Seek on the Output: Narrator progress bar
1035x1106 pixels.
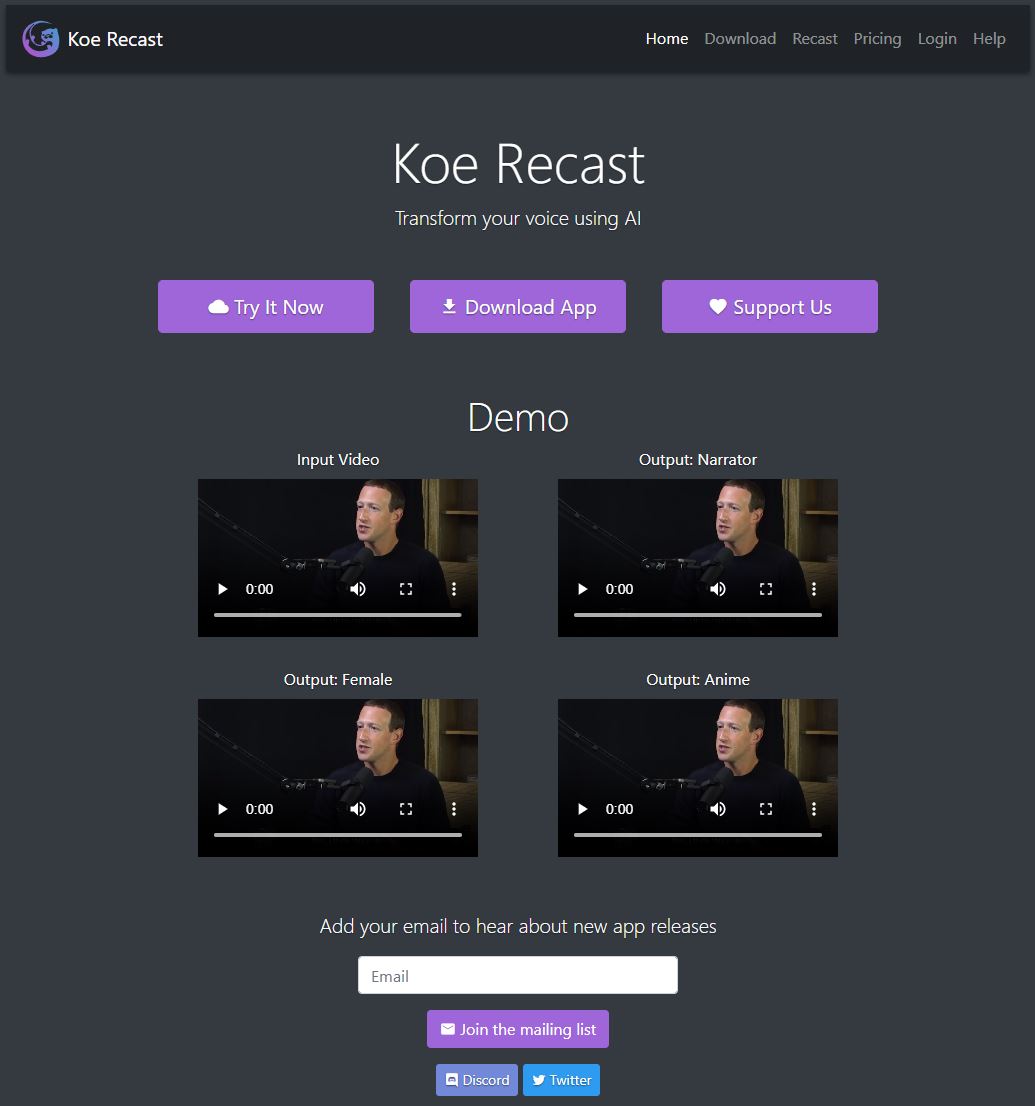[698, 615]
